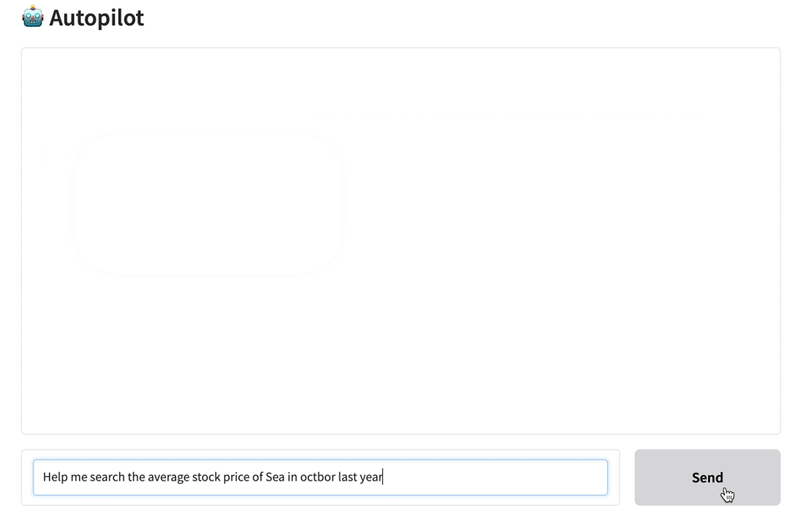Screen dimensions: 800x523
Task: Click the misspelled word "octbor" in the input
Action: (317, 477)
